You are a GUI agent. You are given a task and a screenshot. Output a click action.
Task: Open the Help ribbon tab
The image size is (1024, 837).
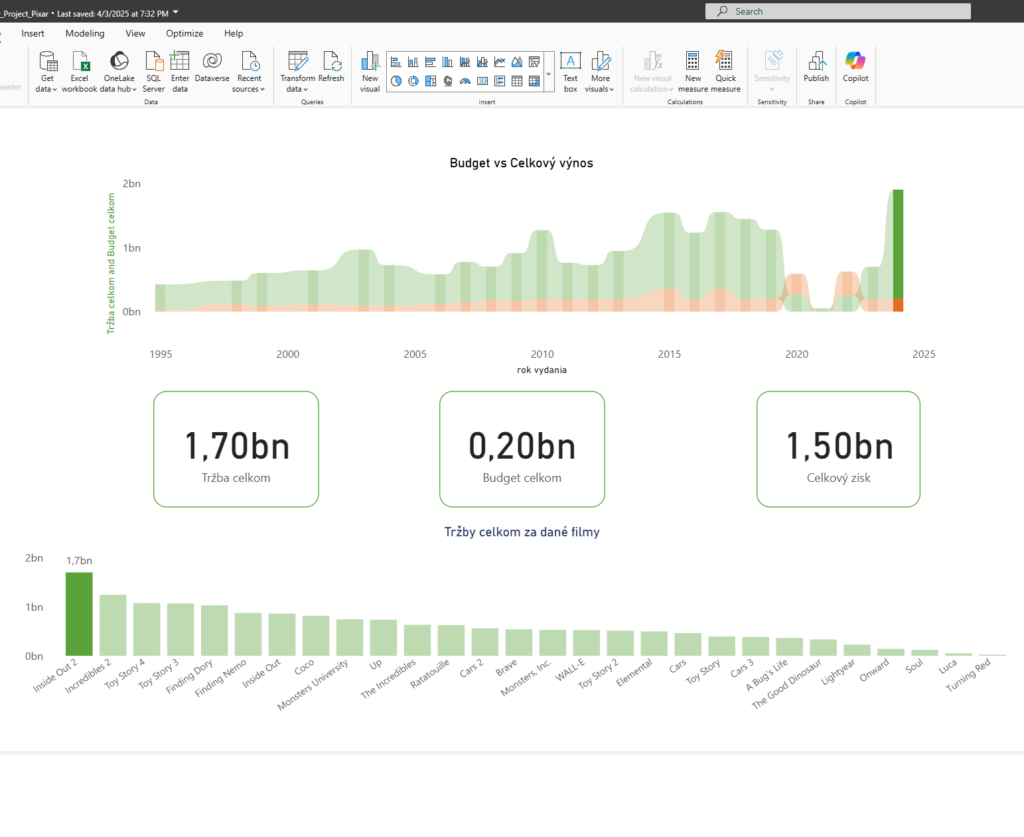tap(234, 33)
